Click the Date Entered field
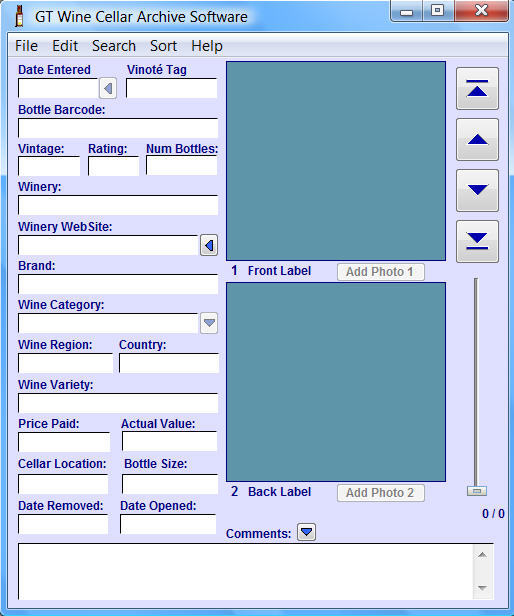514x616 pixels. click(x=58, y=88)
